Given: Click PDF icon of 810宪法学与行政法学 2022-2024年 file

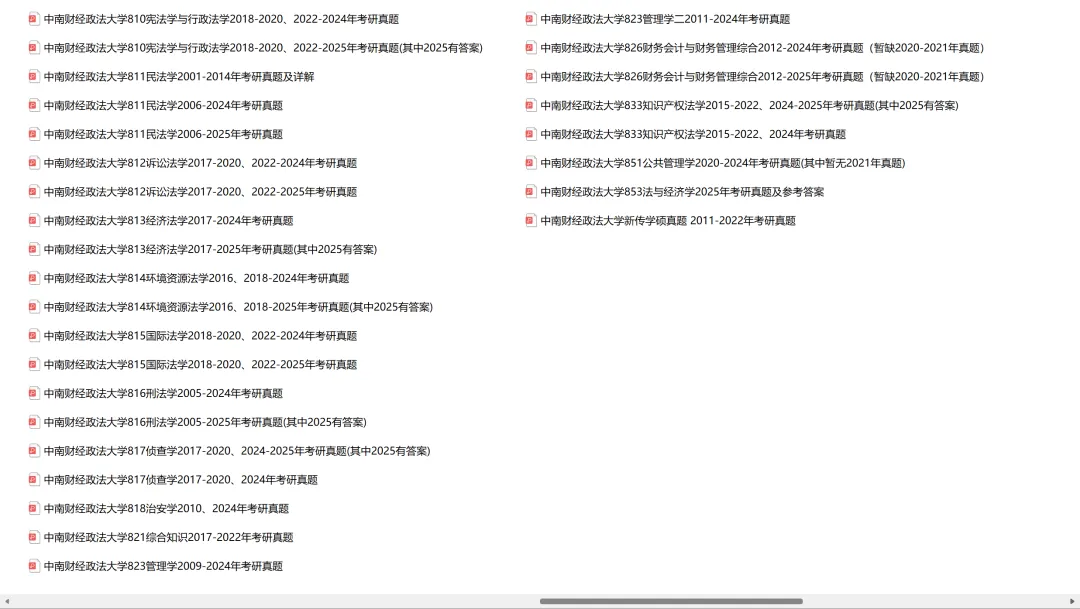Looking at the screenshot, I should click(33, 19).
